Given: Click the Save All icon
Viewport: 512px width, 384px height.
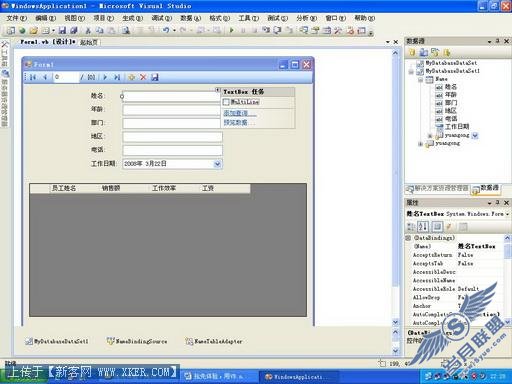Looking at the screenshot, I should (x=74, y=31).
